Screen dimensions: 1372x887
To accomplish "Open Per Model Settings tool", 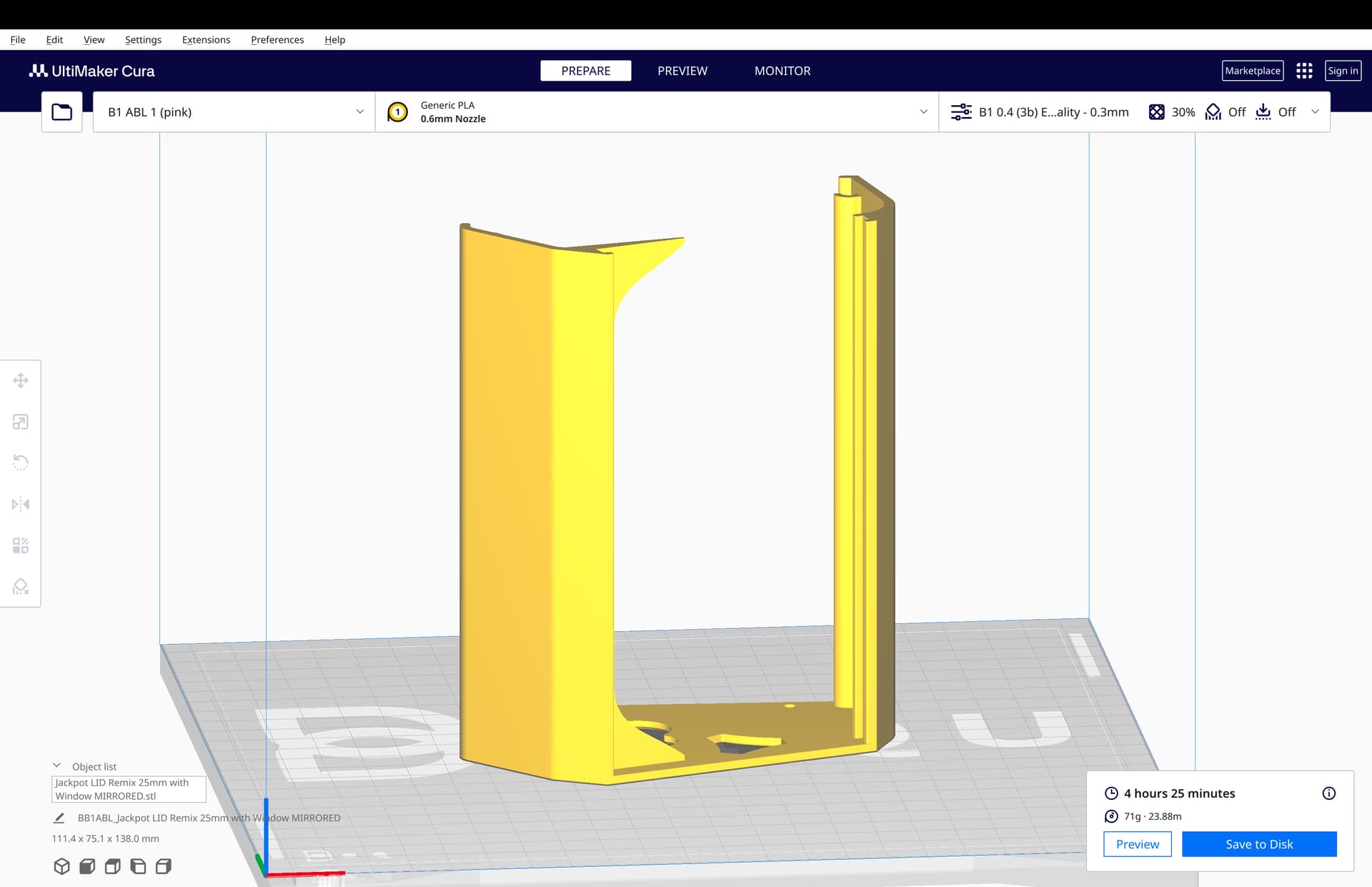I will click(x=21, y=545).
